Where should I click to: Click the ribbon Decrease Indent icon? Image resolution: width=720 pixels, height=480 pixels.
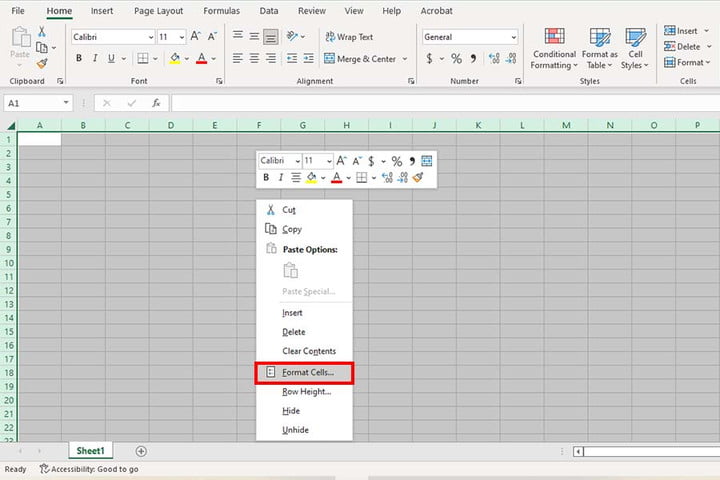(x=292, y=58)
